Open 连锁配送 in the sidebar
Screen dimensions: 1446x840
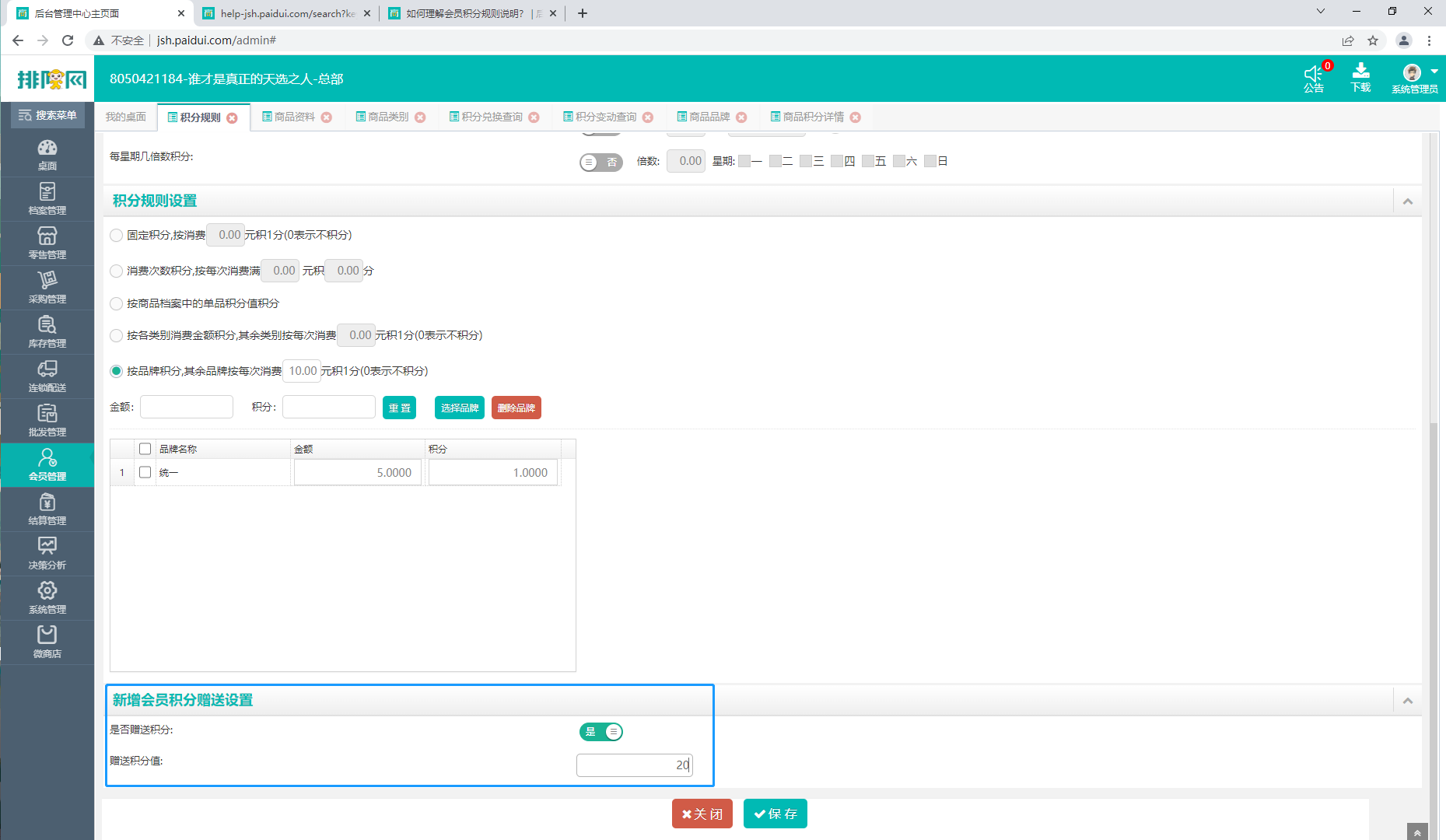coord(47,376)
